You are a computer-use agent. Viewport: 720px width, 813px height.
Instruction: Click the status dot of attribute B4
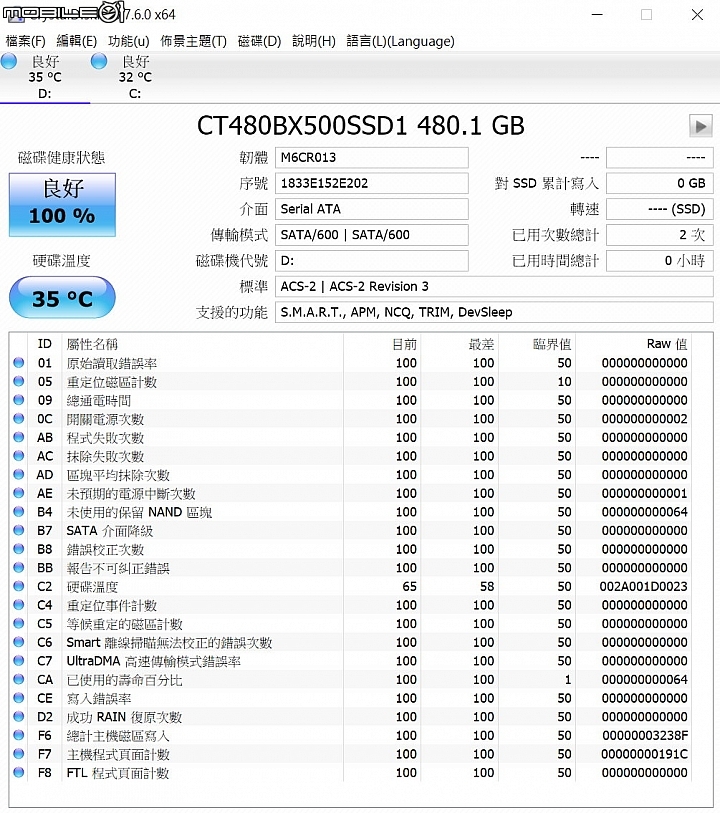[x=19, y=512]
